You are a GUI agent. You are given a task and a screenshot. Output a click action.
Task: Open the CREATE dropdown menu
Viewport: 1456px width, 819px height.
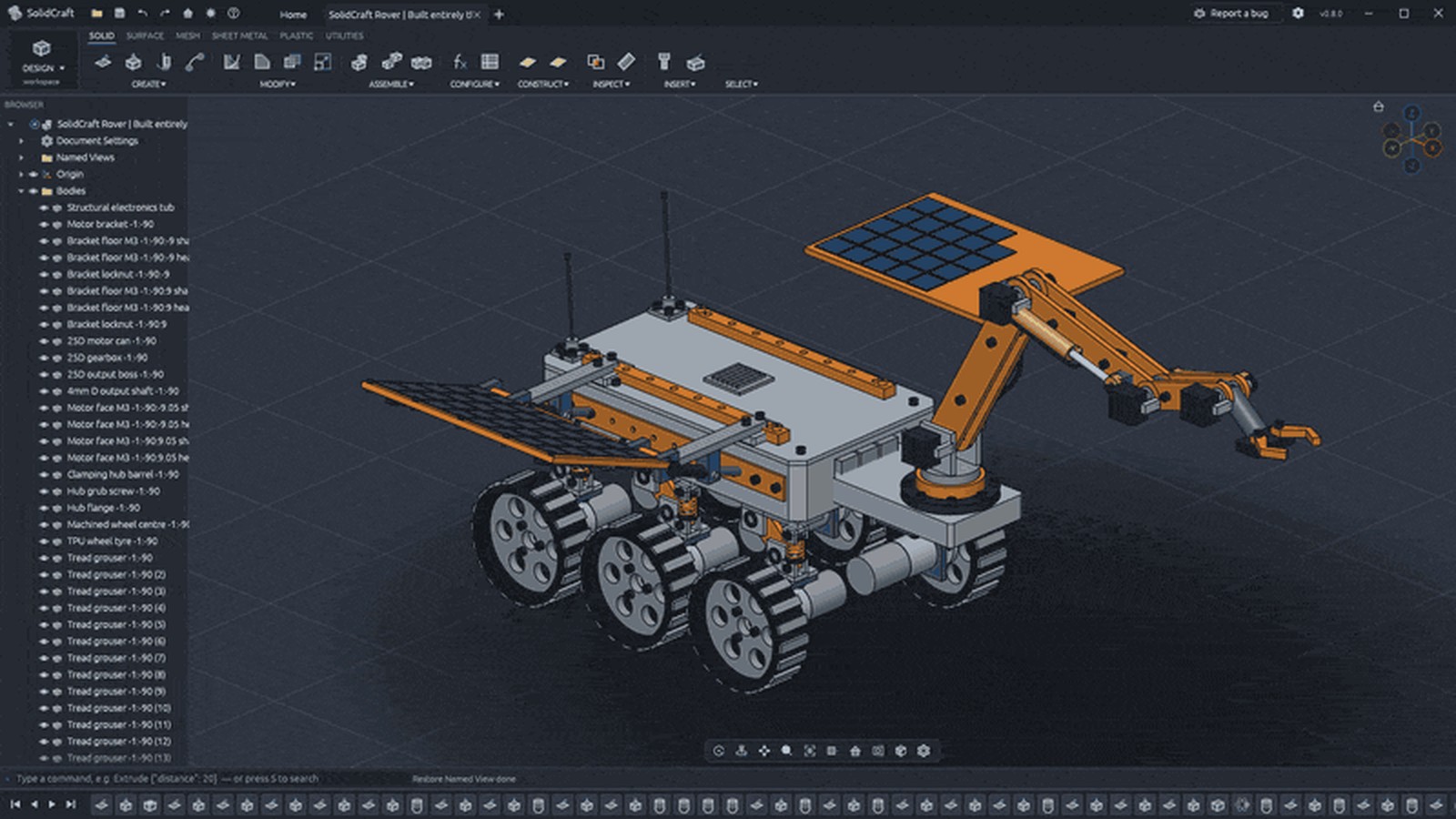click(x=148, y=84)
